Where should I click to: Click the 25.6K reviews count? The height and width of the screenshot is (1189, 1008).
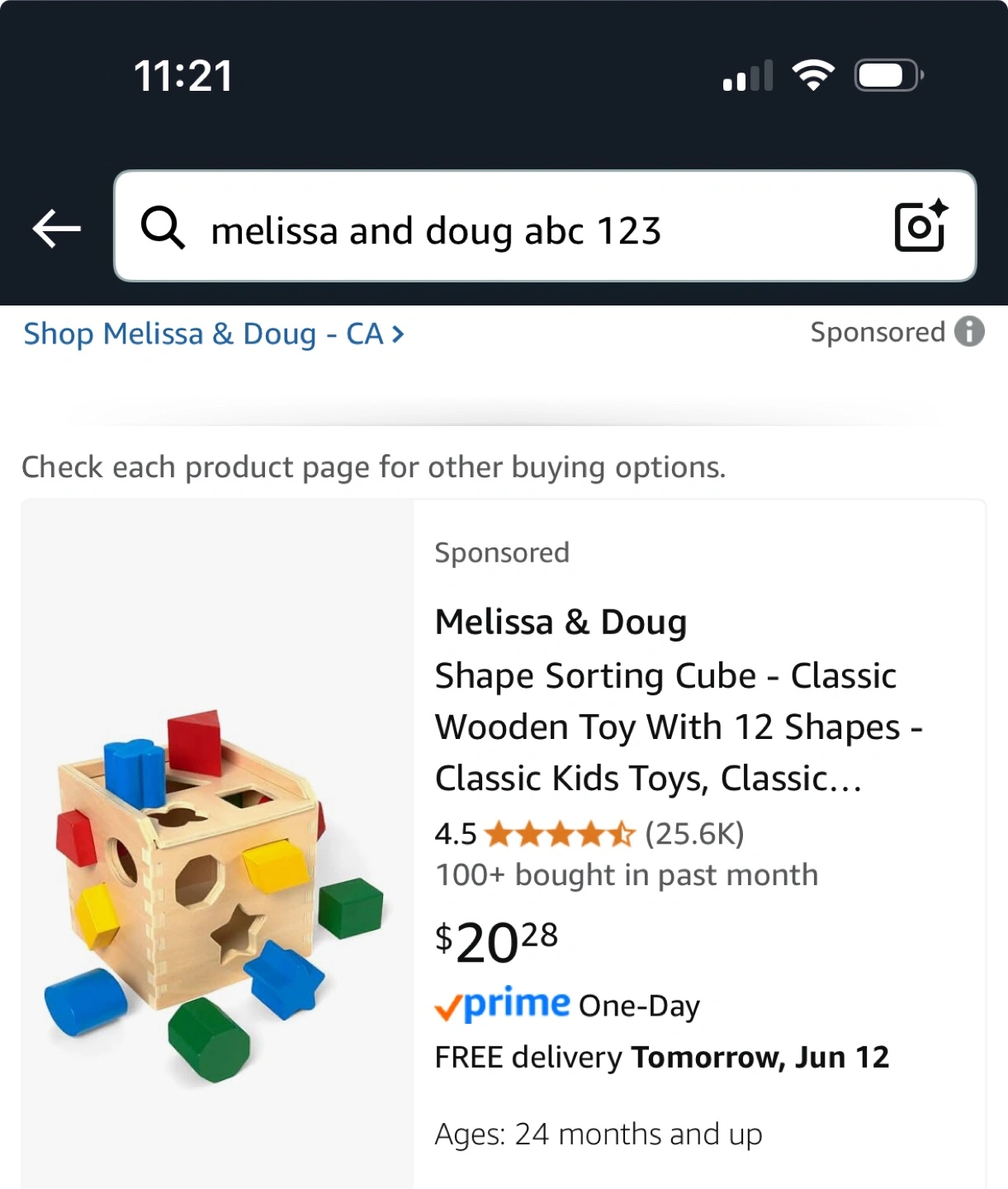coord(694,834)
